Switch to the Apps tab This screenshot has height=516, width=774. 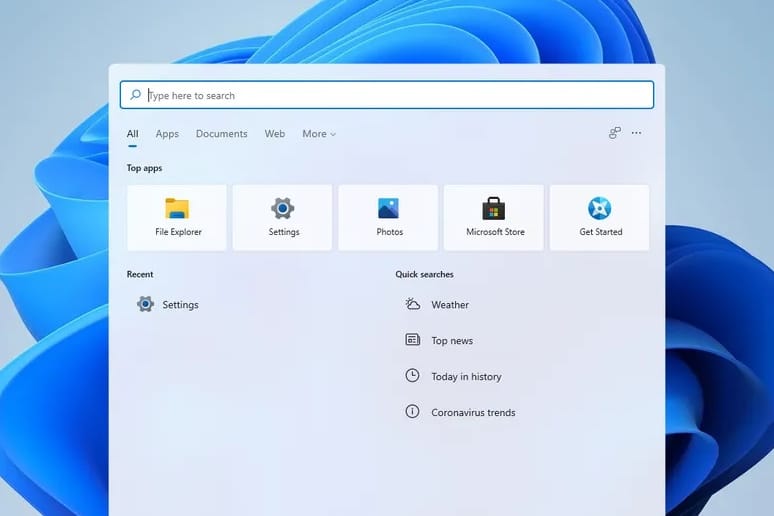click(x=167, y=134)
